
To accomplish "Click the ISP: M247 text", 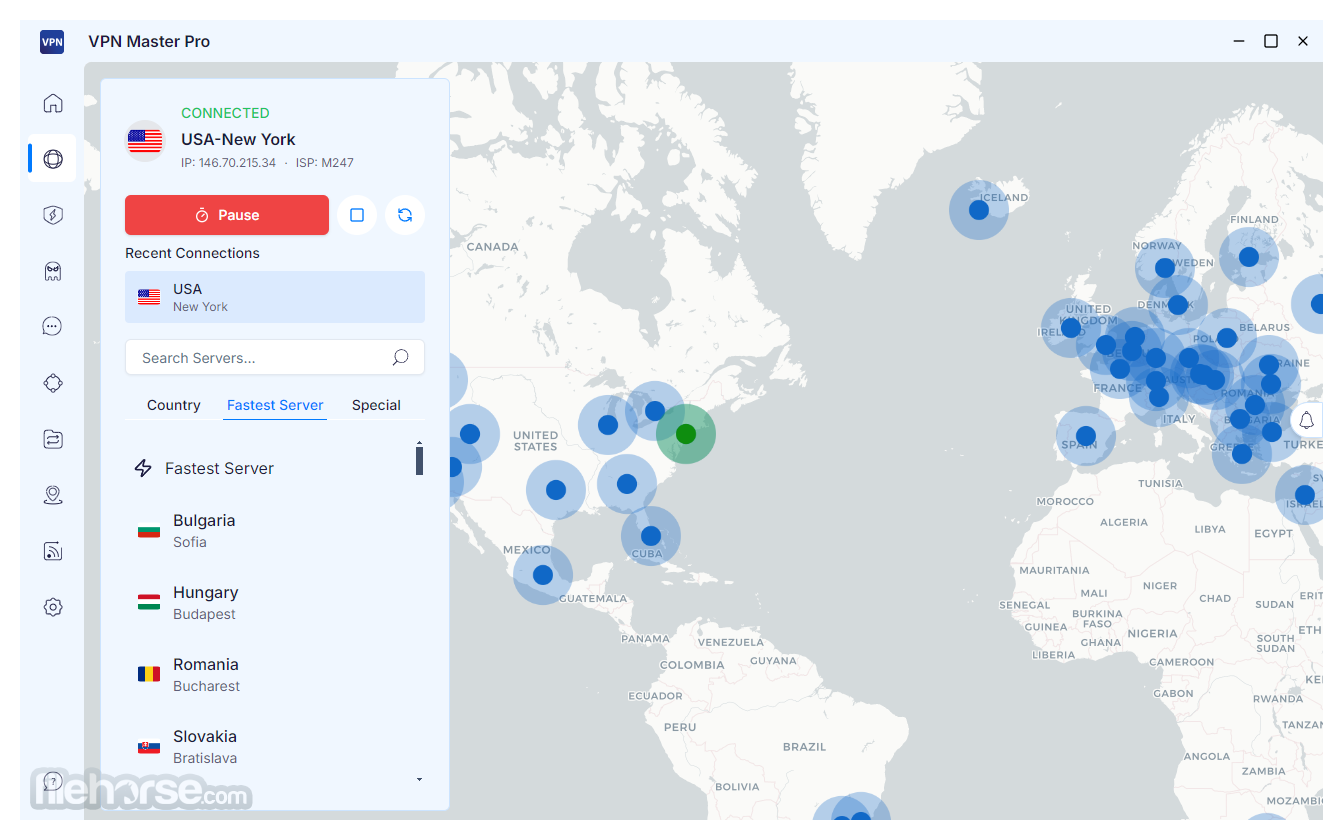I will [x=325, y=163].
